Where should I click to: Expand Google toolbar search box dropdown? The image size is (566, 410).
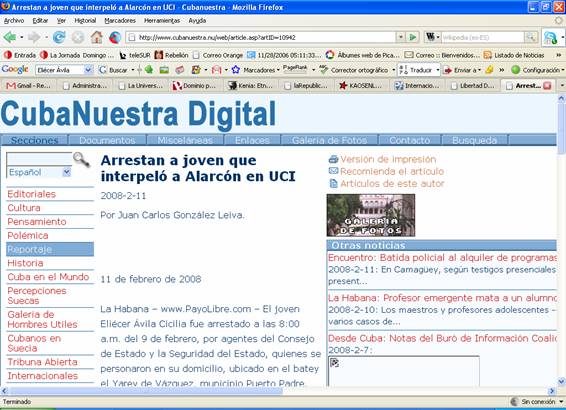(88, 70)
